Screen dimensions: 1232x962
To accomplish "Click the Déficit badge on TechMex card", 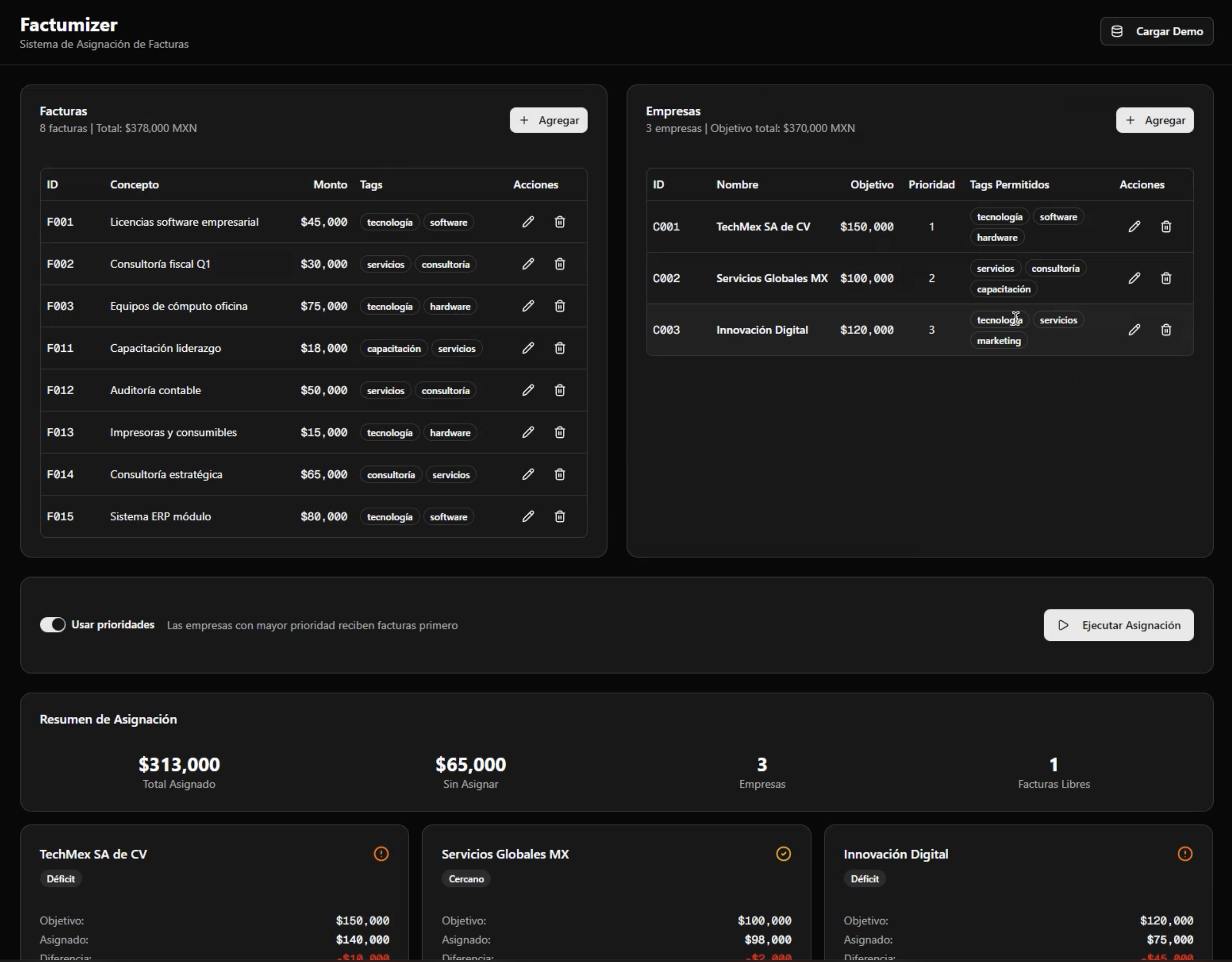I will [x=60, y=878].
